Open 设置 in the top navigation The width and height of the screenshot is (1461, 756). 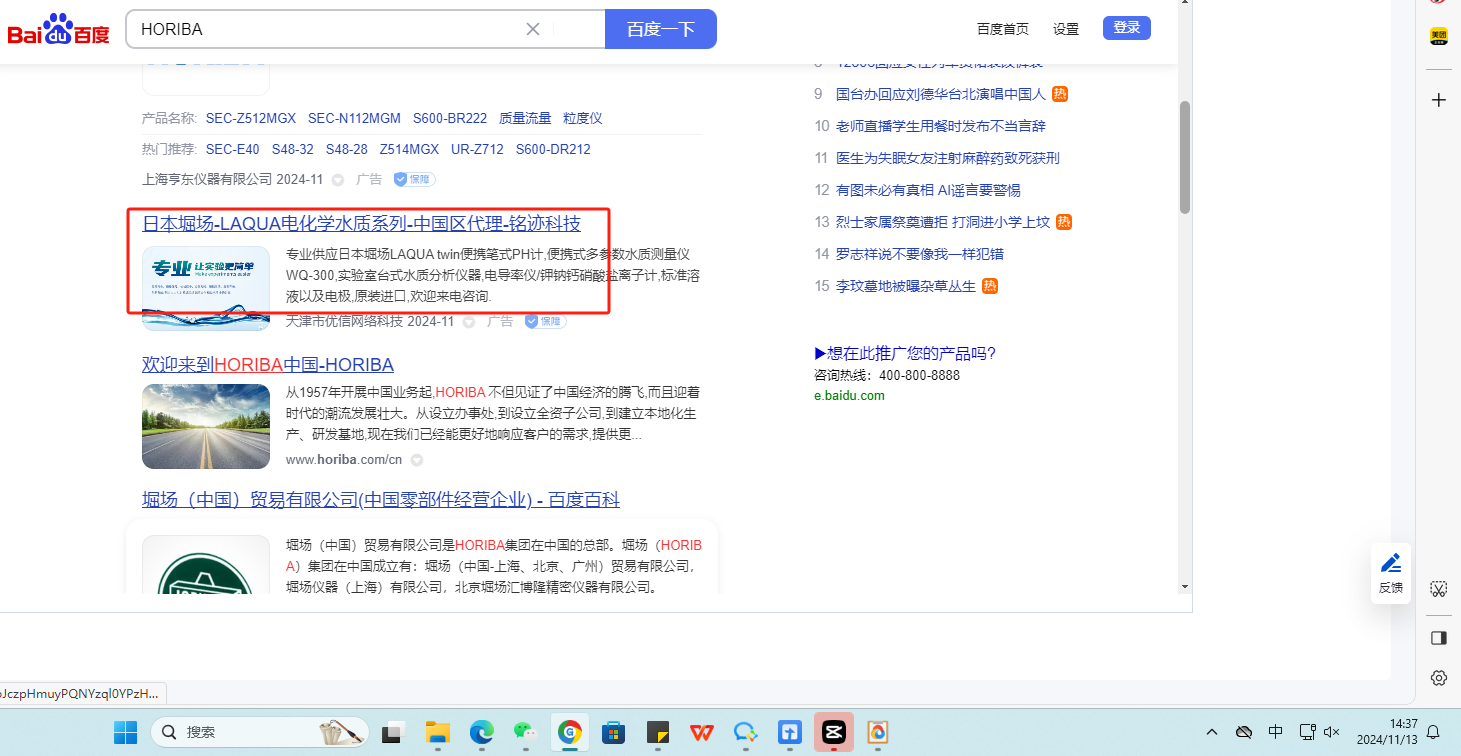coord(1066,29)
